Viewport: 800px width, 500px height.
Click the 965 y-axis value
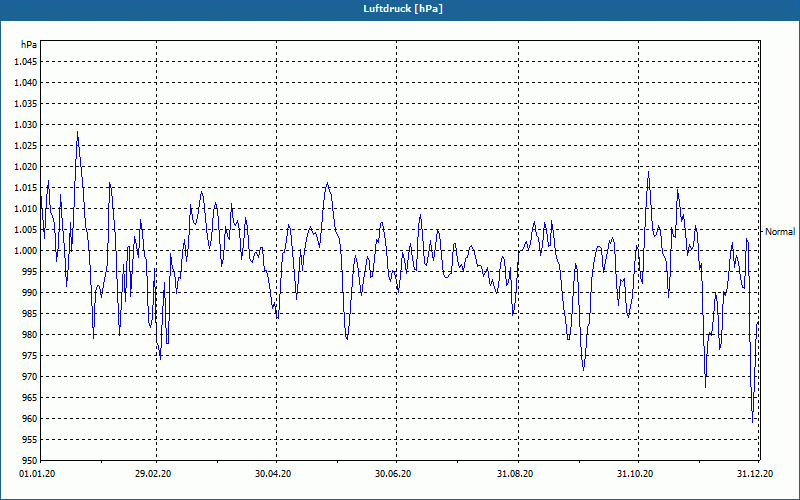click(30, 397)
